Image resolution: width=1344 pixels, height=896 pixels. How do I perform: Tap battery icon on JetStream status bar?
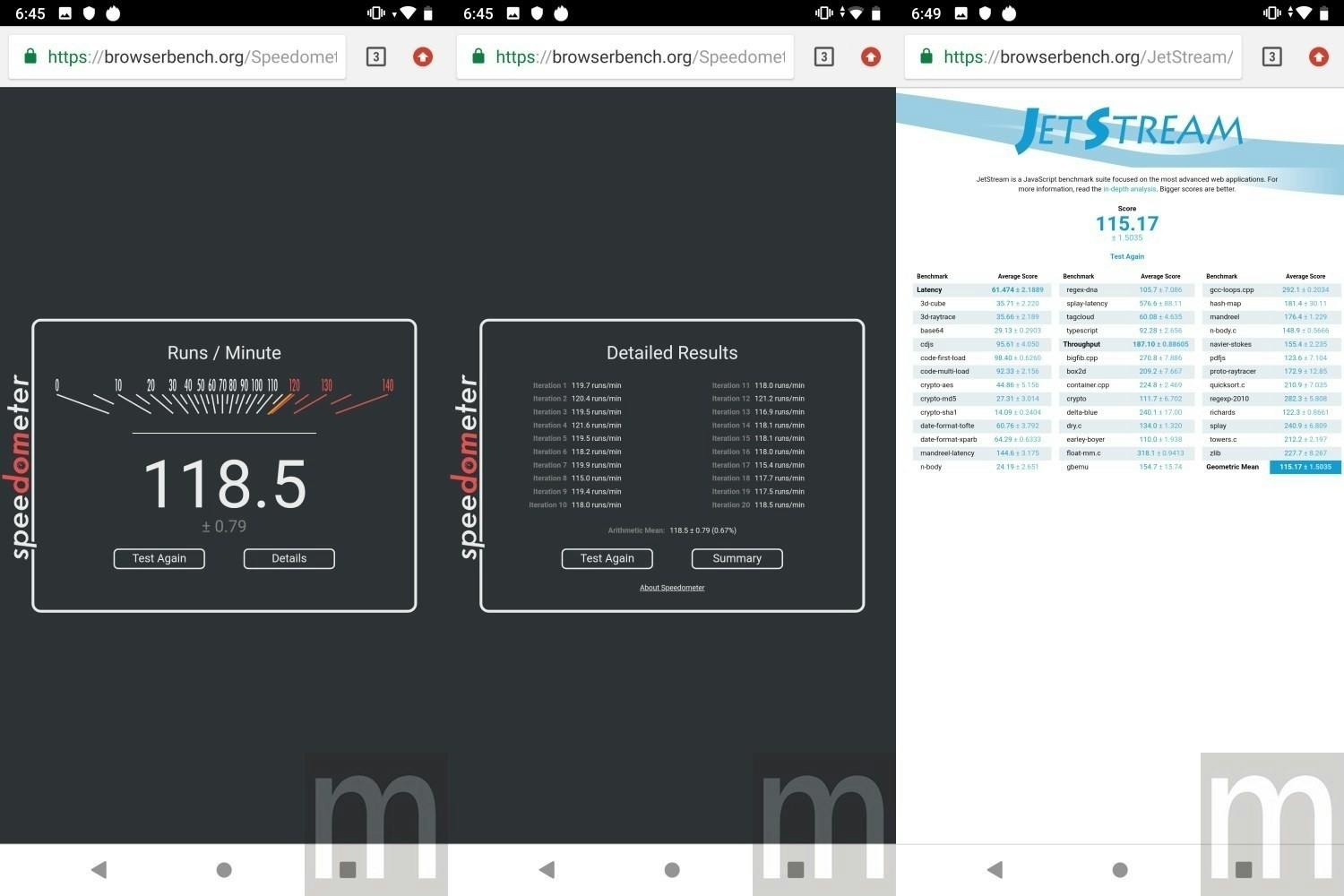pyautogui.click(x=1324, y=13)
